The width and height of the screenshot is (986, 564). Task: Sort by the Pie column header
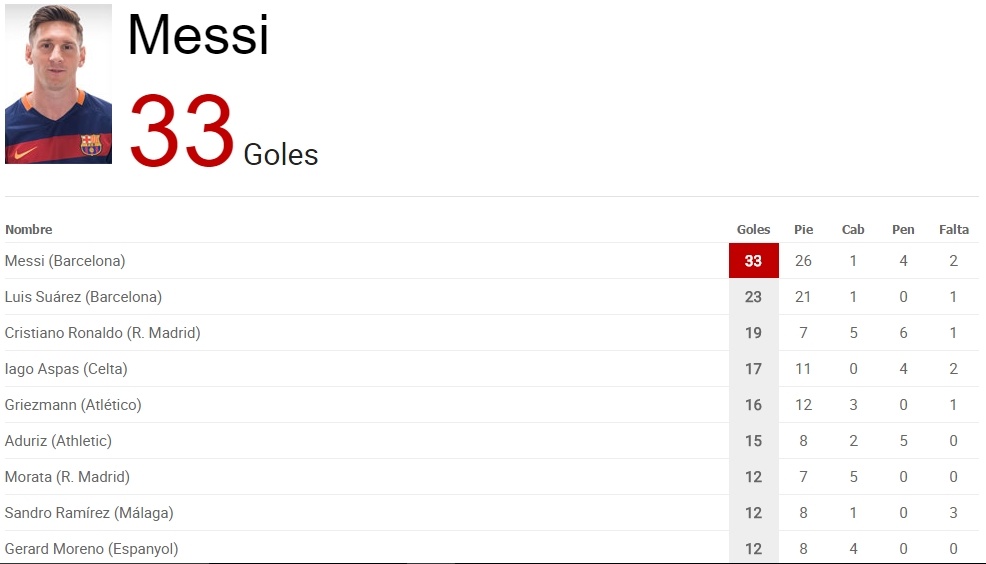pyautogui.click(x=803, y=230)
